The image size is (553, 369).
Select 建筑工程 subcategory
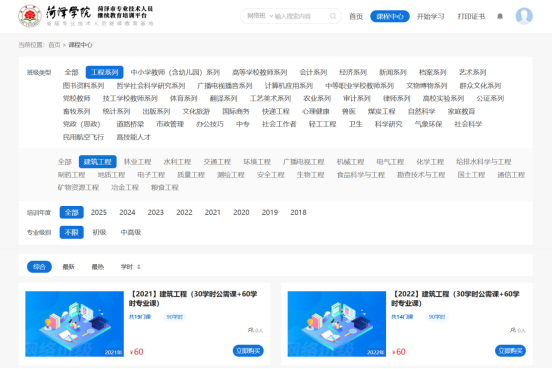98,162
